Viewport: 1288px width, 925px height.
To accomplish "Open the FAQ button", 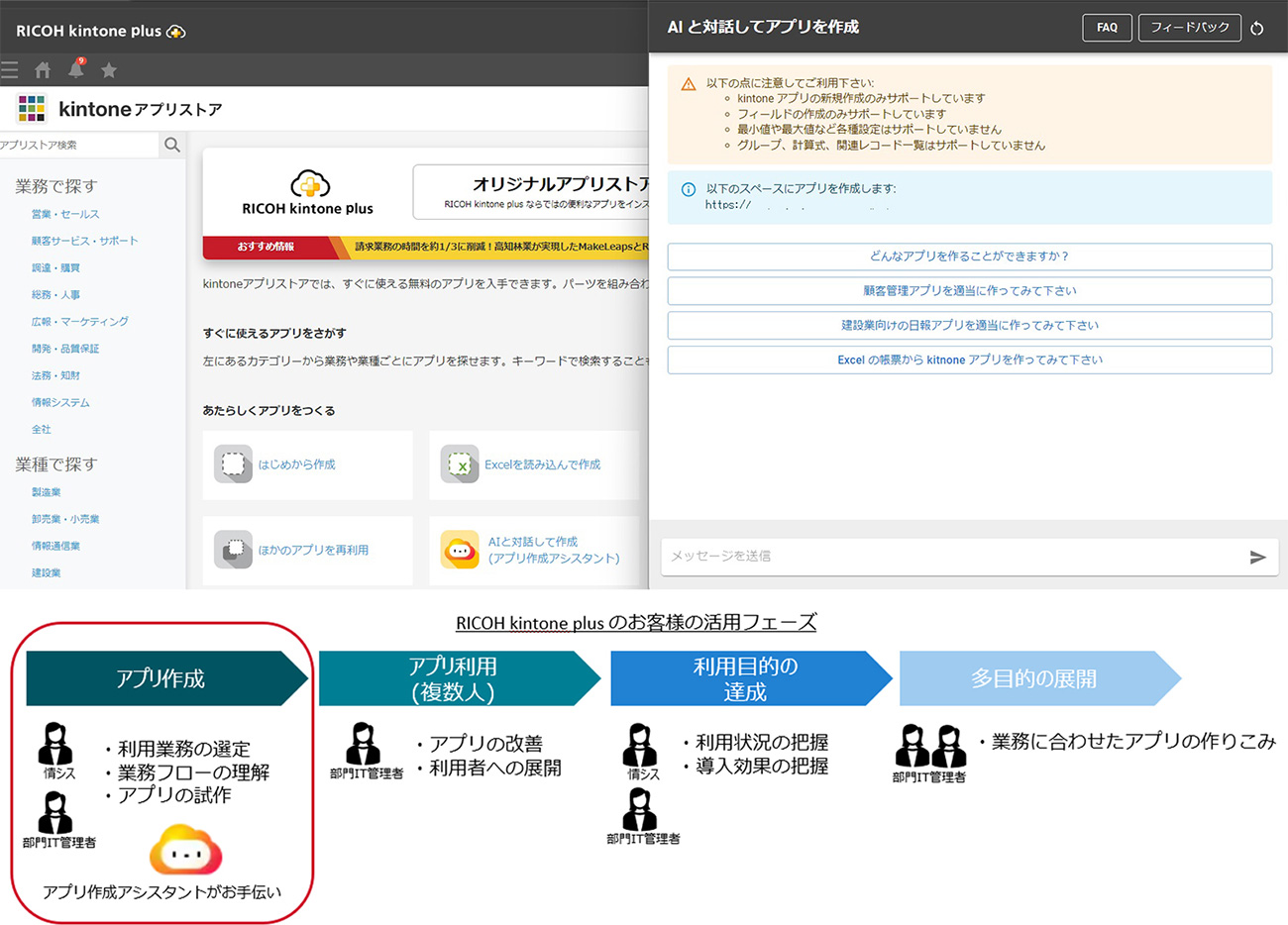I will (1107, 28).
